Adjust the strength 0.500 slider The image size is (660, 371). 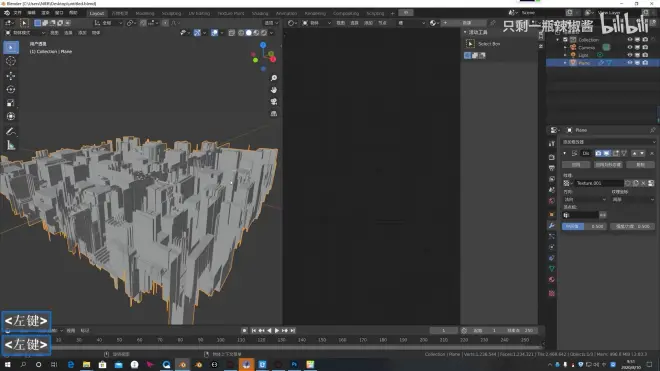point(632,227)
